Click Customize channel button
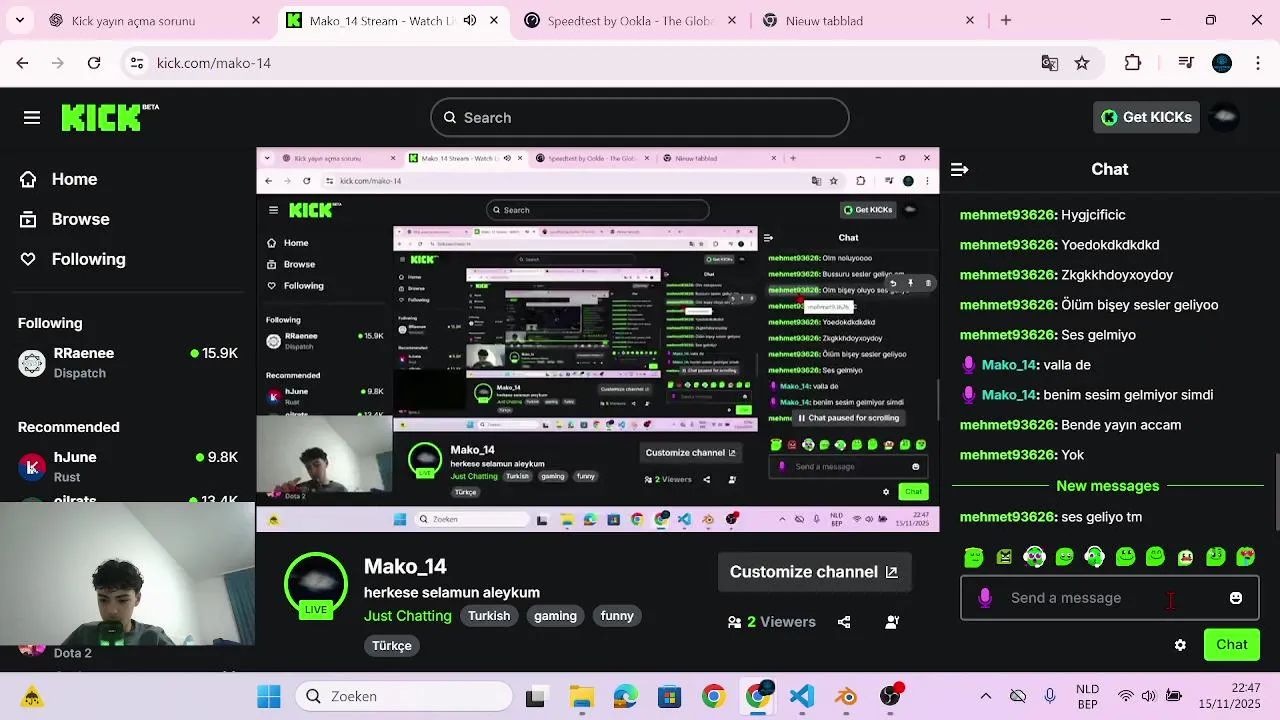 tap(815, 572)
